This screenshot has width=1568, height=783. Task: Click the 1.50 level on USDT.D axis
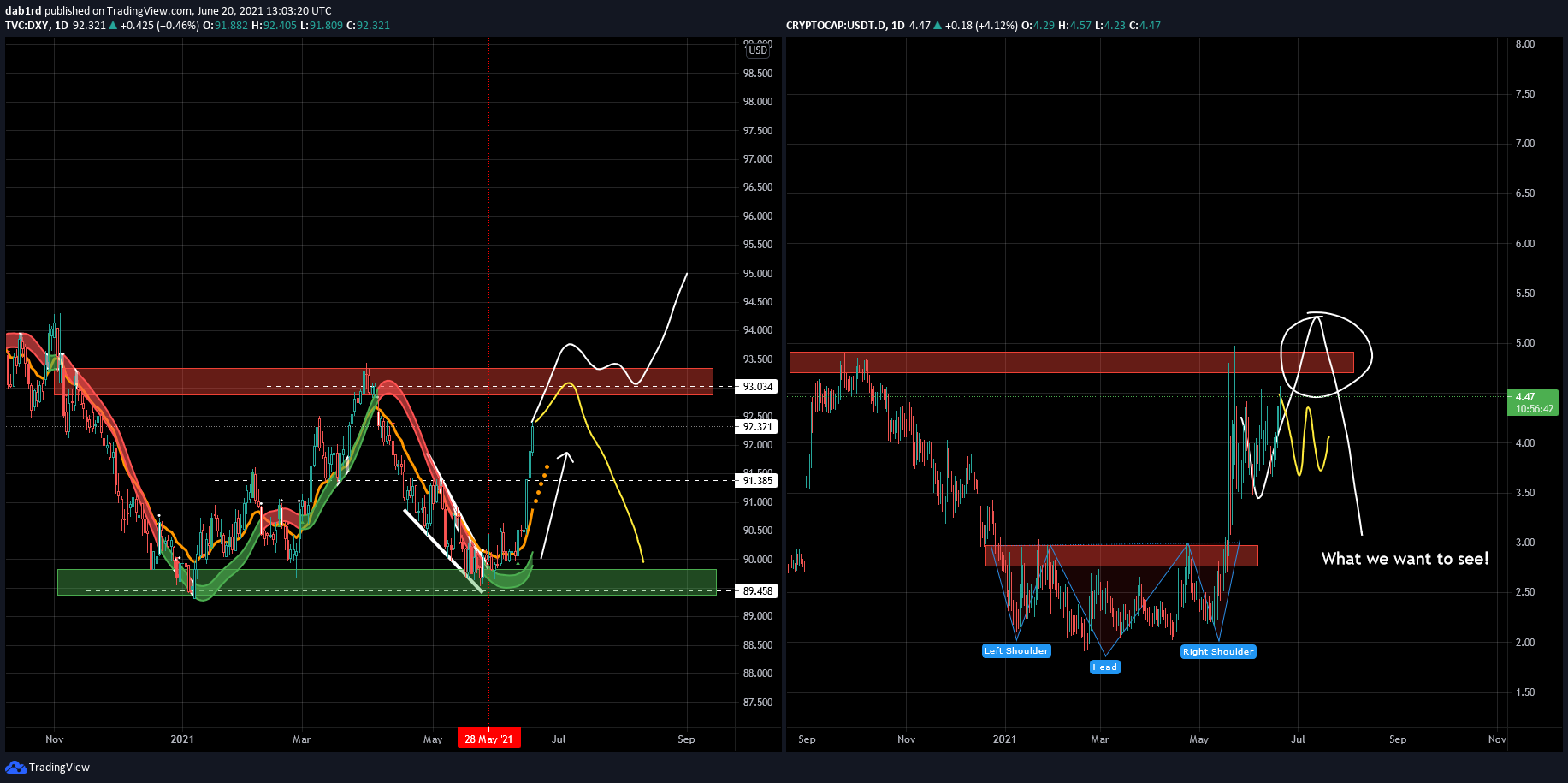pyautogui.click(x=1525, y=692)
